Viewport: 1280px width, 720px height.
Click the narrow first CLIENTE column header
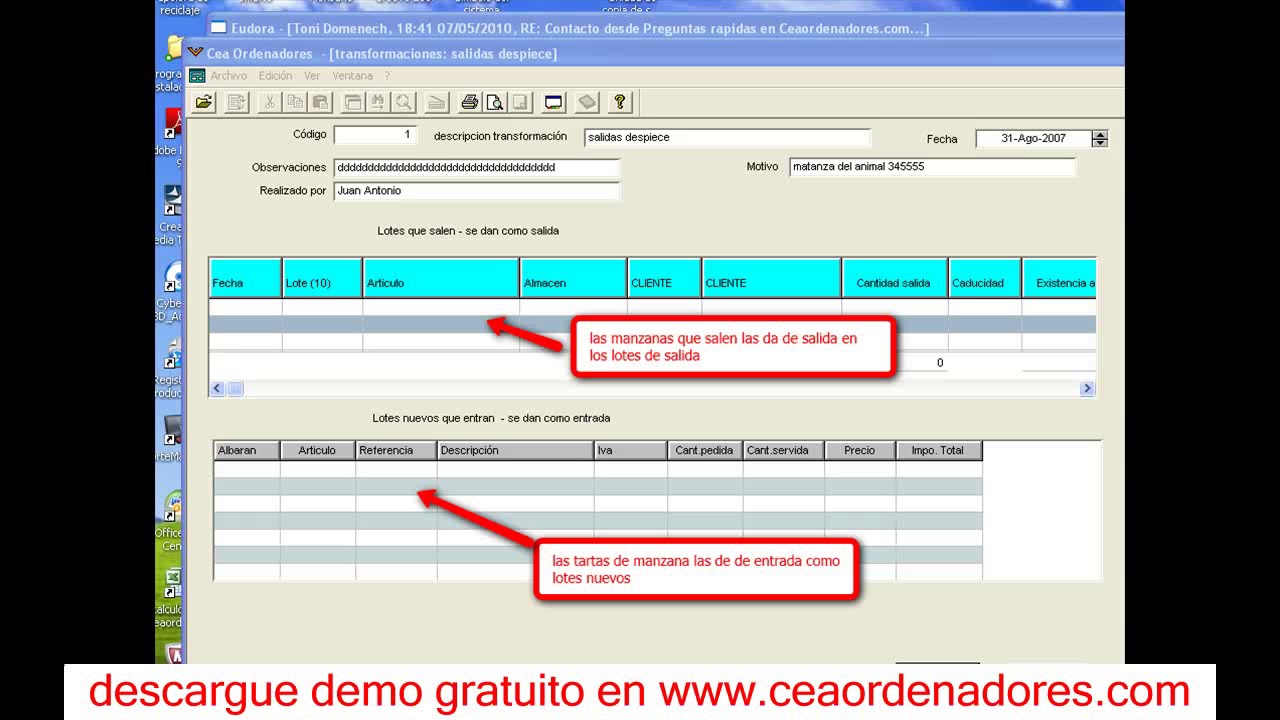point(664,278)
